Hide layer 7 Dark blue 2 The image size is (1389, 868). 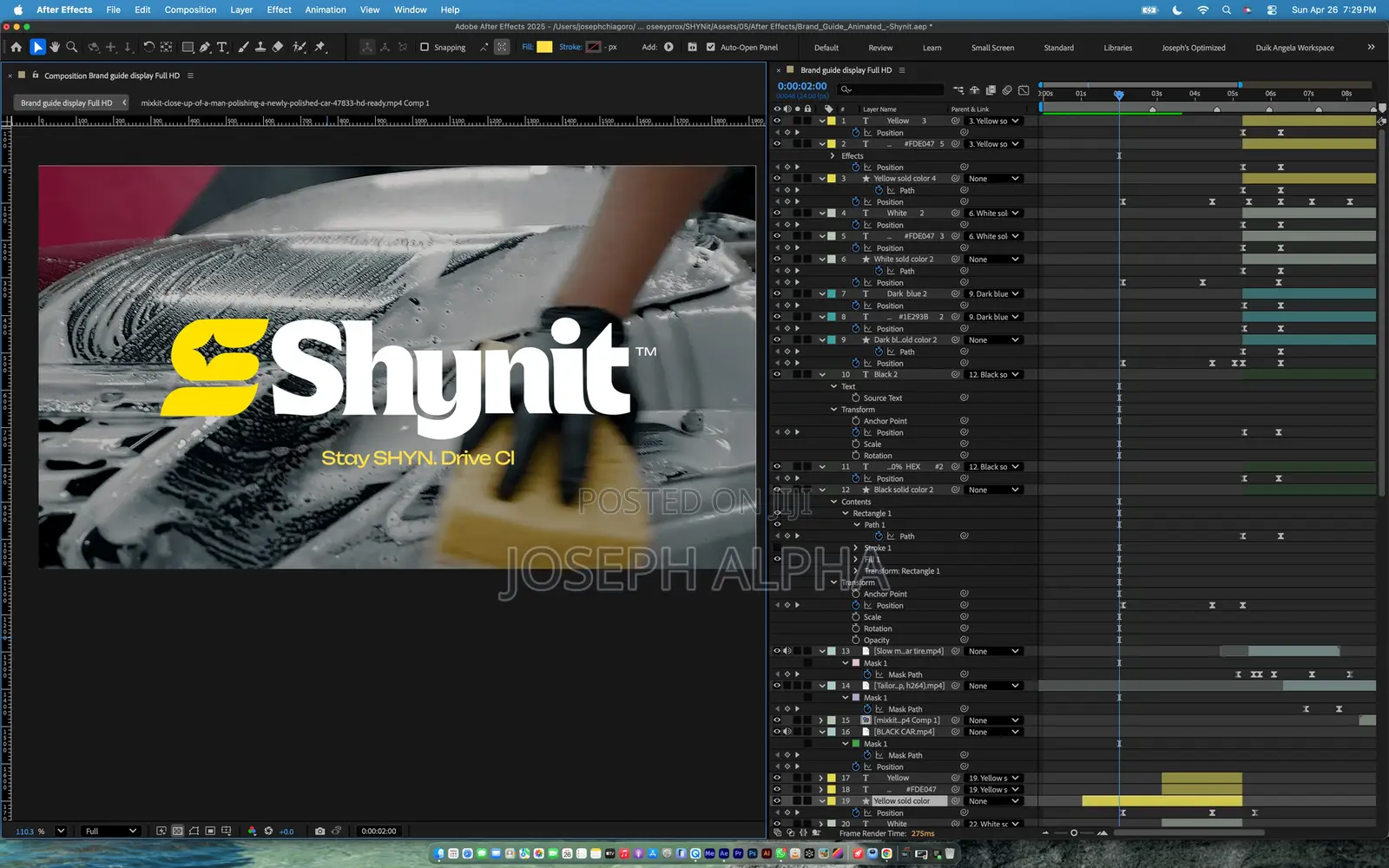click(777, 293)
